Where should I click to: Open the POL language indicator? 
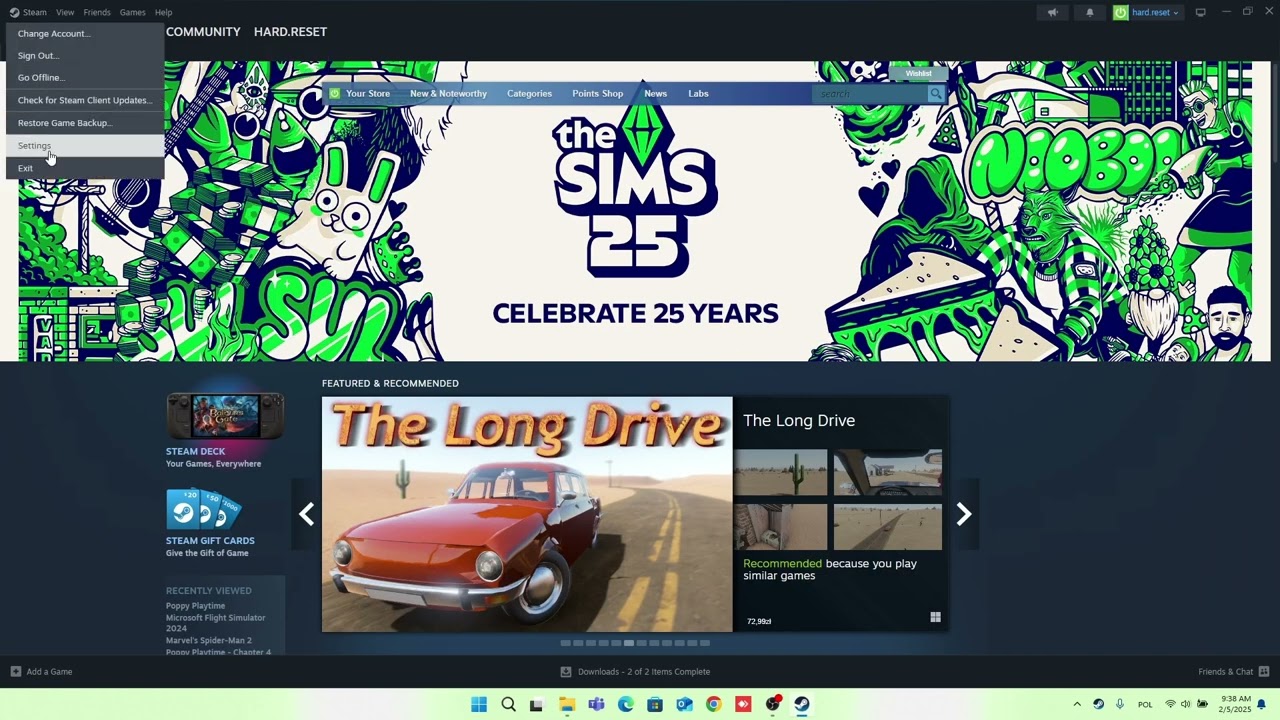[x=1145, y=704]
